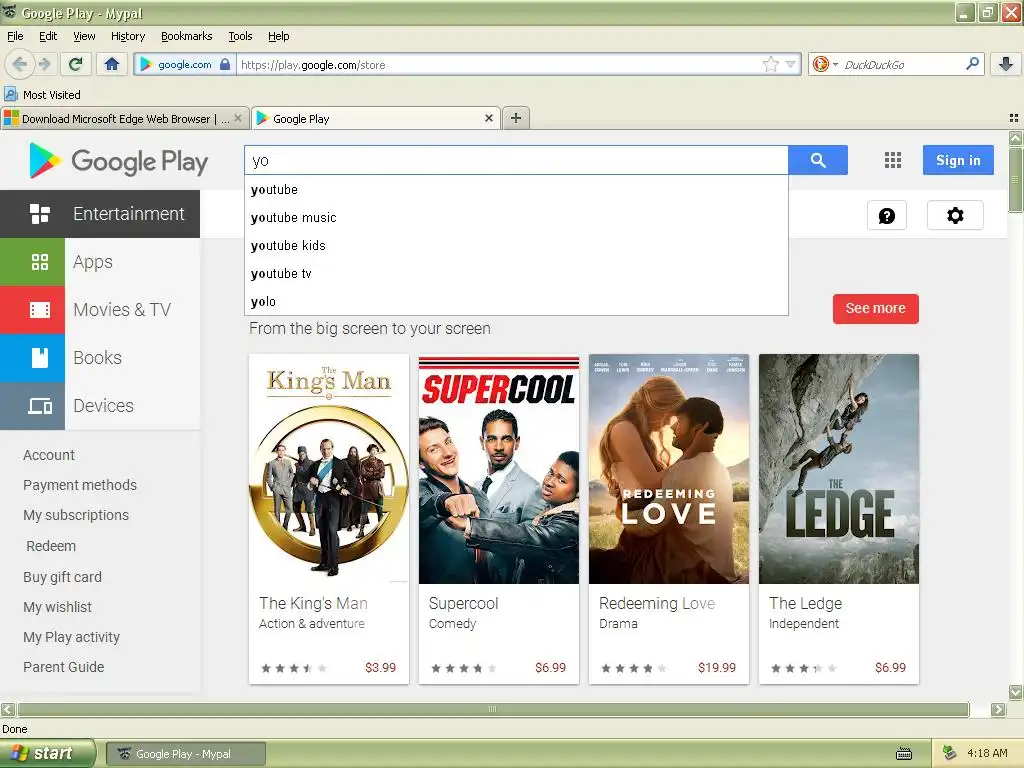The width and height of the screenshot is (1024, 768).
Task: Select the 'youtube music' suggestion
Action: coord(516,217)
